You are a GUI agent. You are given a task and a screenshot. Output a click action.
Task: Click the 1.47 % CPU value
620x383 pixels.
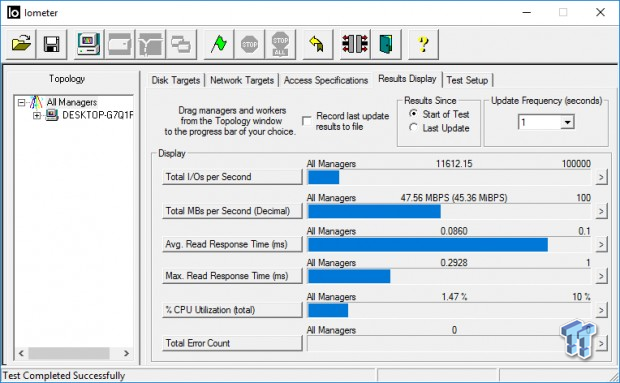[454, 297]
